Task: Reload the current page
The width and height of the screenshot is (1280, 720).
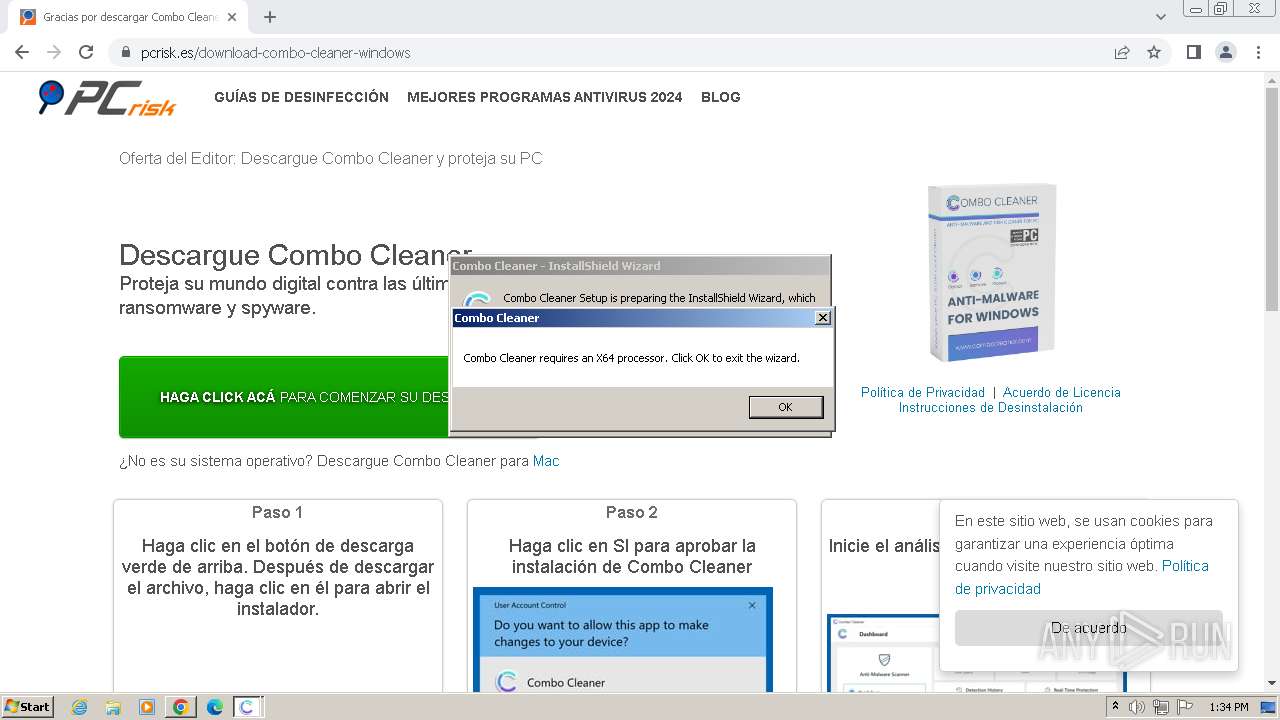Action: tap(86, 52)
